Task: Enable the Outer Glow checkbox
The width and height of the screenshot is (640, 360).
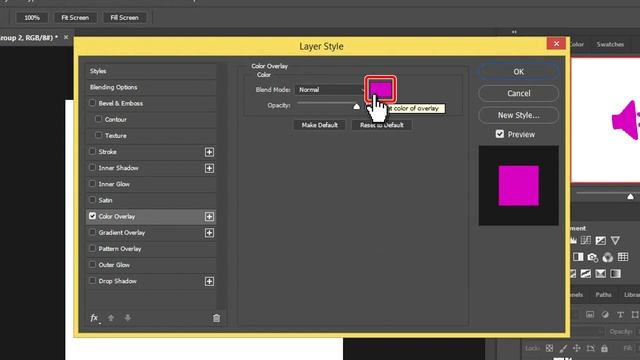Action: click(92, 264)
